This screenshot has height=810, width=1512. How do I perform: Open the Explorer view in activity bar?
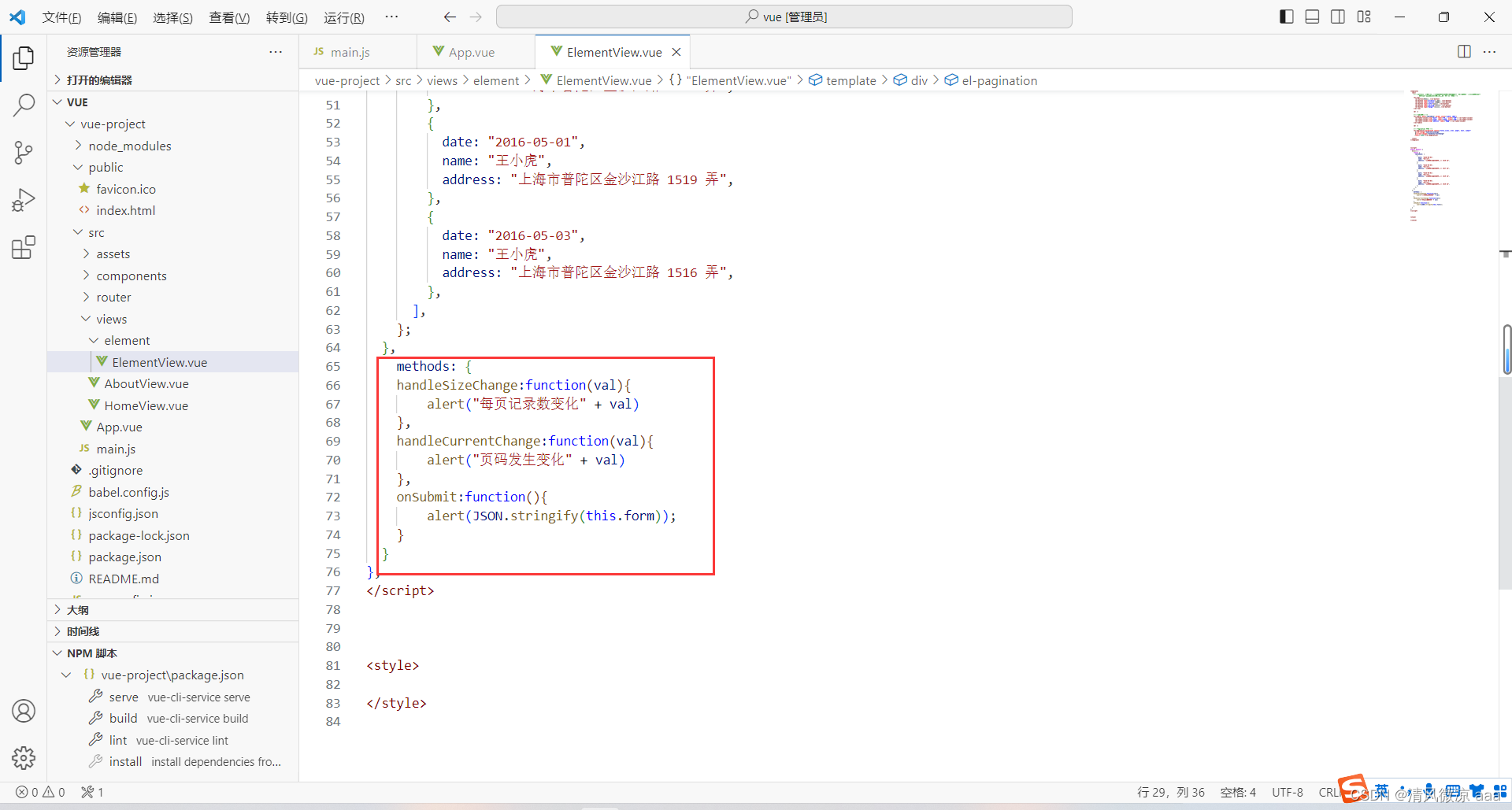(24, 57)
